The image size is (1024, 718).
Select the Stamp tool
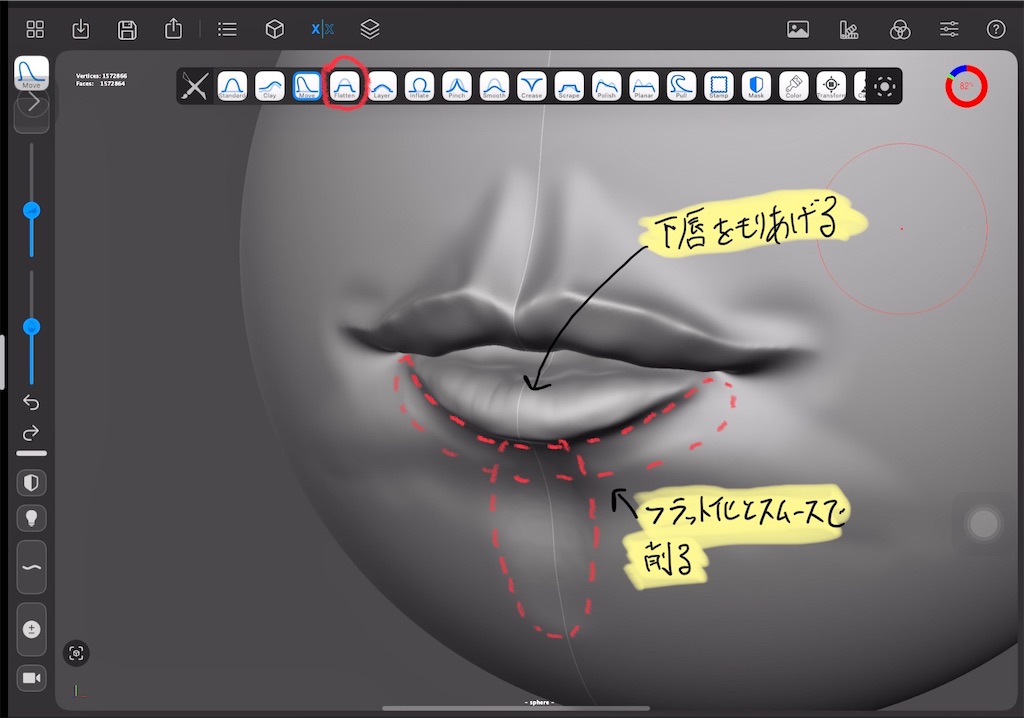(x=719, y=86)
